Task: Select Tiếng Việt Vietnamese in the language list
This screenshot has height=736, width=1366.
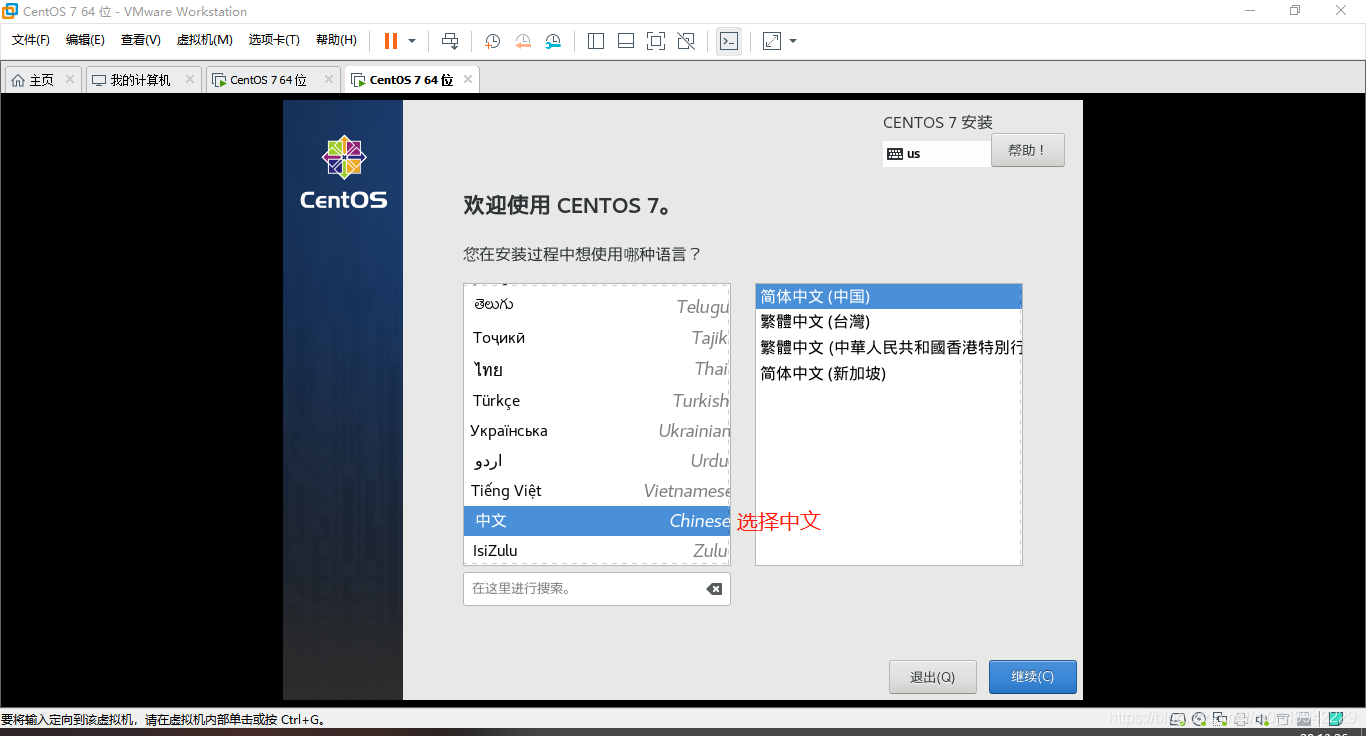Action: (x=597, y=491)
